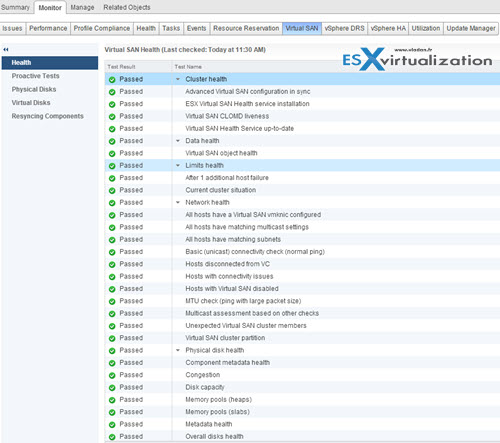
Task: Click green check icon for Hosts disconnected from VC
Action: coord(112,265)
